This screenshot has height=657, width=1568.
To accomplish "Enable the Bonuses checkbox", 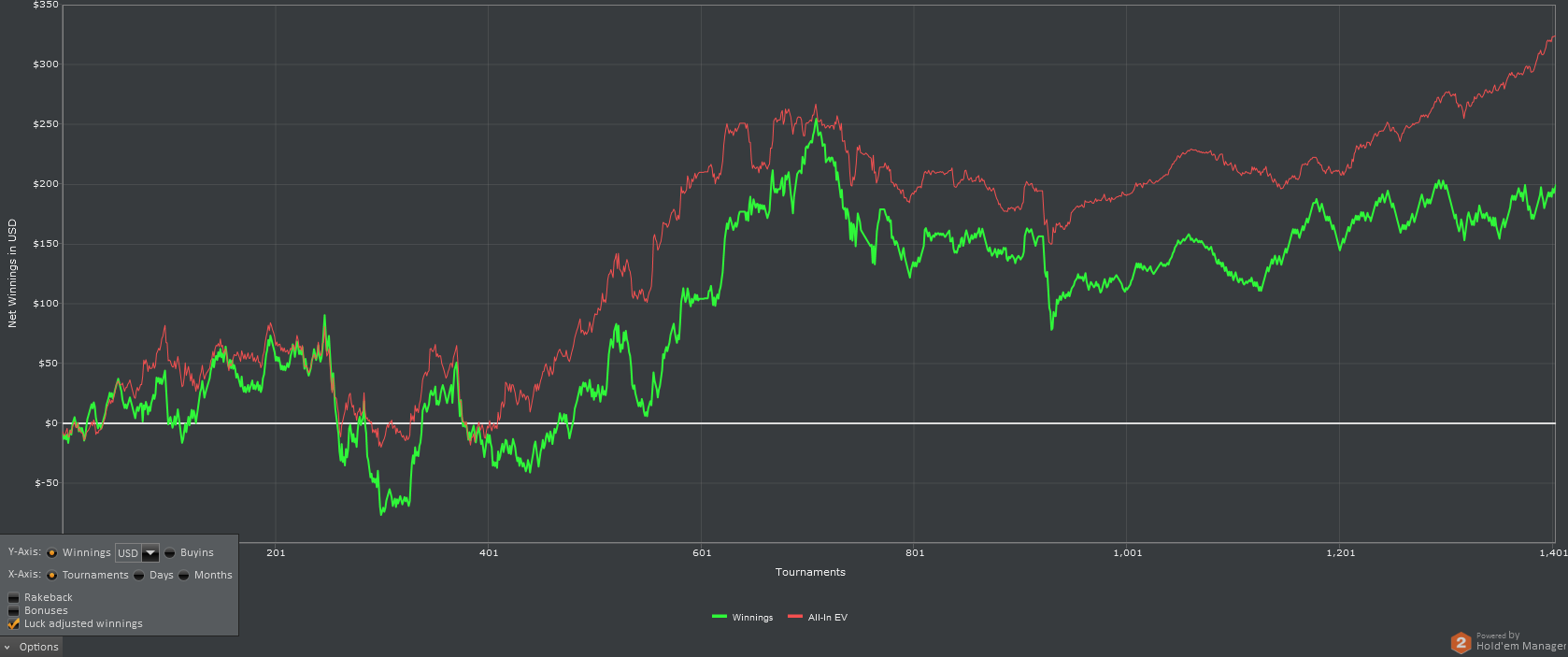I will click(x=14, y=611).
